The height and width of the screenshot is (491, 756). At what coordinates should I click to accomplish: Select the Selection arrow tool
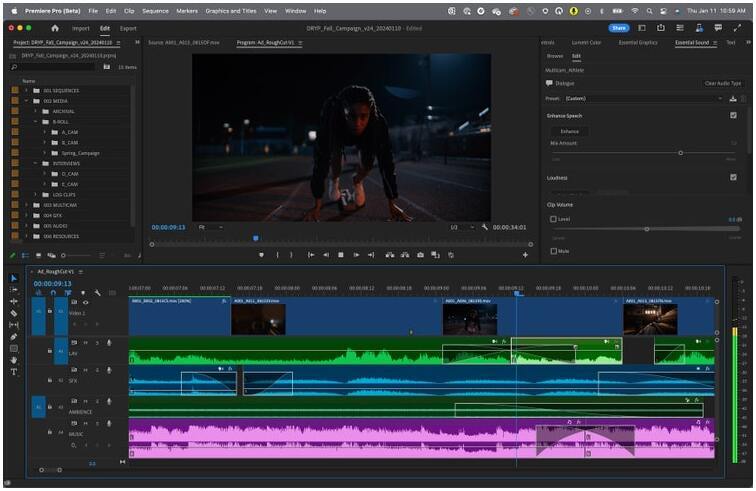[14, 278]
